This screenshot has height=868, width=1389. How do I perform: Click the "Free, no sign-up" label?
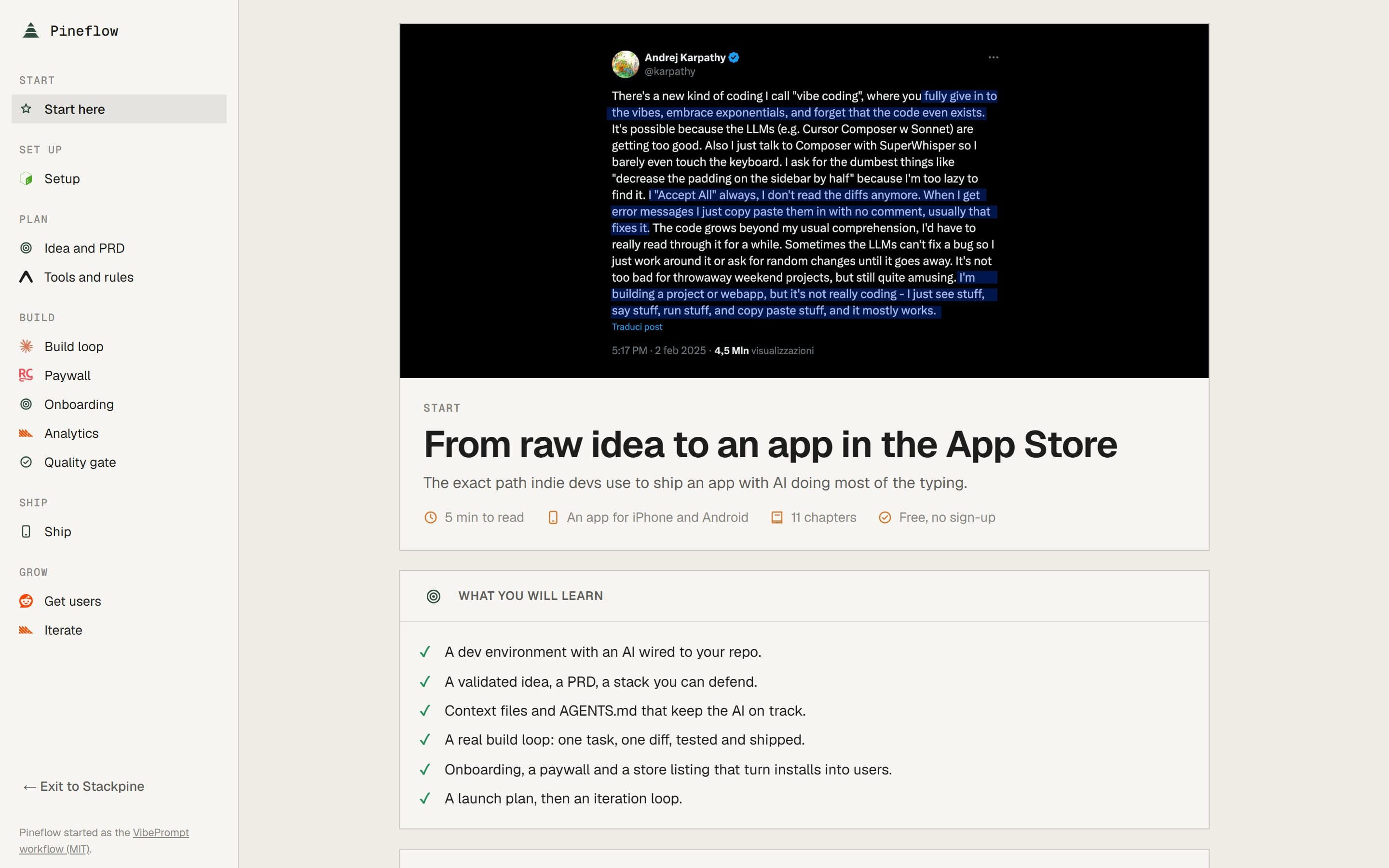pyautogui.click(x=947, y=517)
